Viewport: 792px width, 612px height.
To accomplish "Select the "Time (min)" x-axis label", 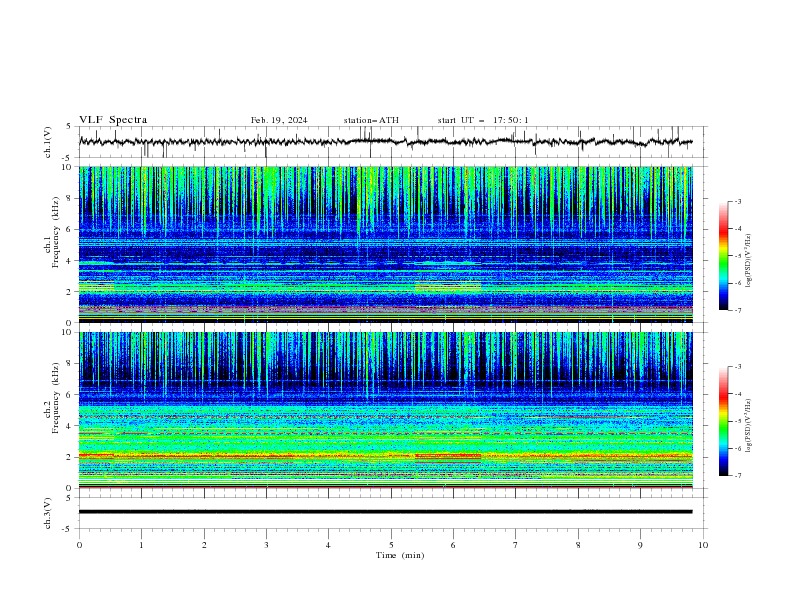I will [x=400, y=555].
